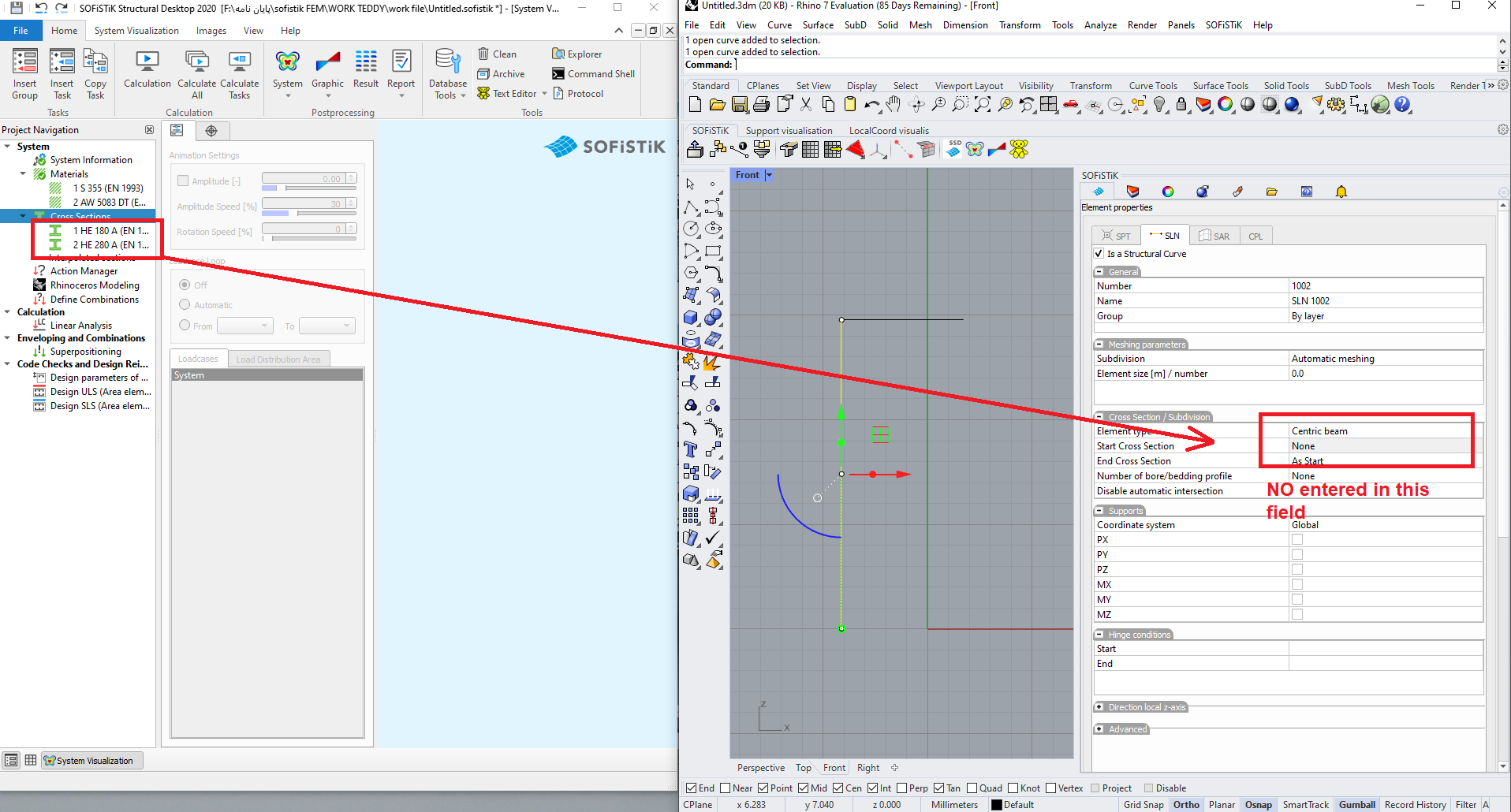Toggle the Quad osnap checkbox
This screenshot has height=812, width=1511.
point(972,788)
